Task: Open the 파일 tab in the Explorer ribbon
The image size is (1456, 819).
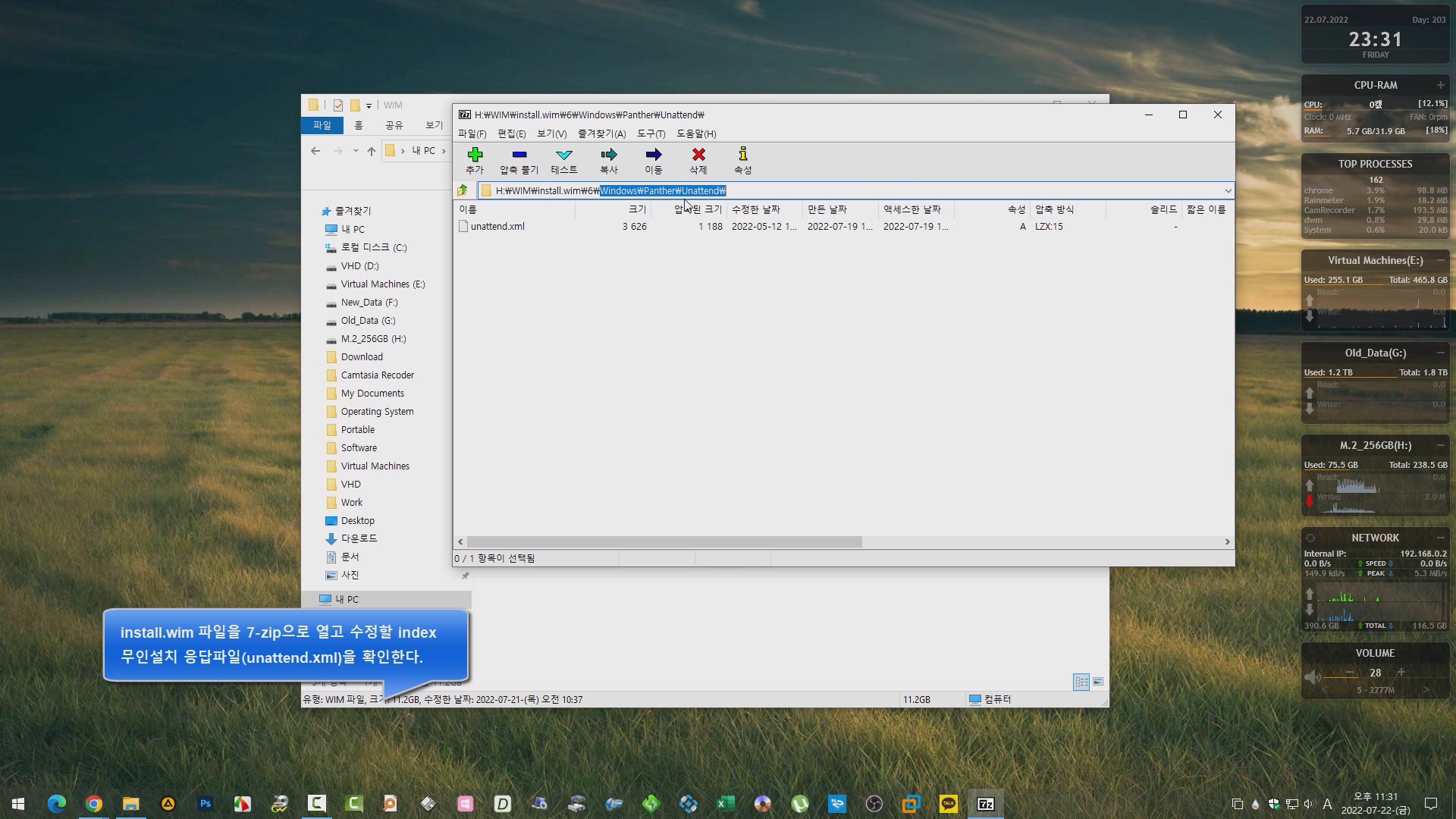Action: pos(322,125)
